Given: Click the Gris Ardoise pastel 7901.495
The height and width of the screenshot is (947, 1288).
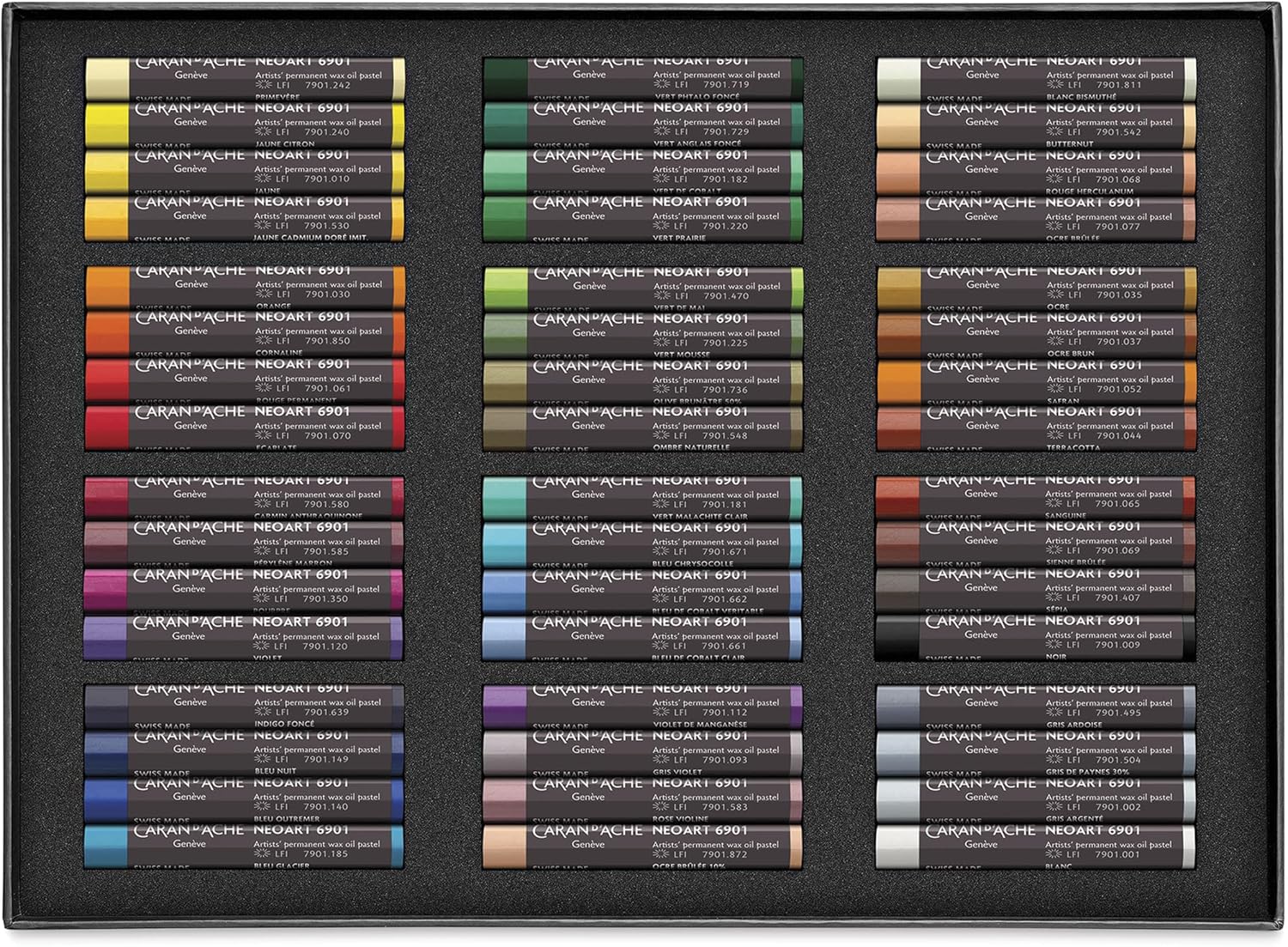Looking at the screenshot, I should click(x=1036, y=707).
